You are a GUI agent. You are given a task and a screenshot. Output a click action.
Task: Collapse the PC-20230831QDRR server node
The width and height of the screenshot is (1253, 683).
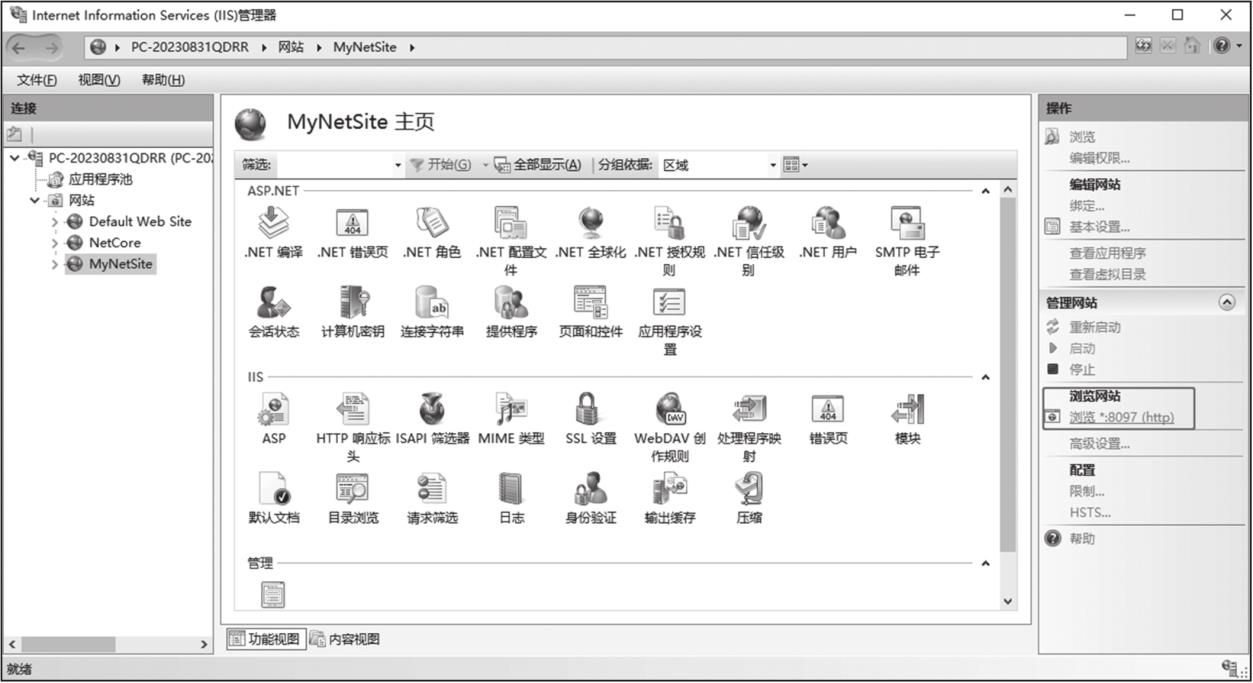coord(14,158)
